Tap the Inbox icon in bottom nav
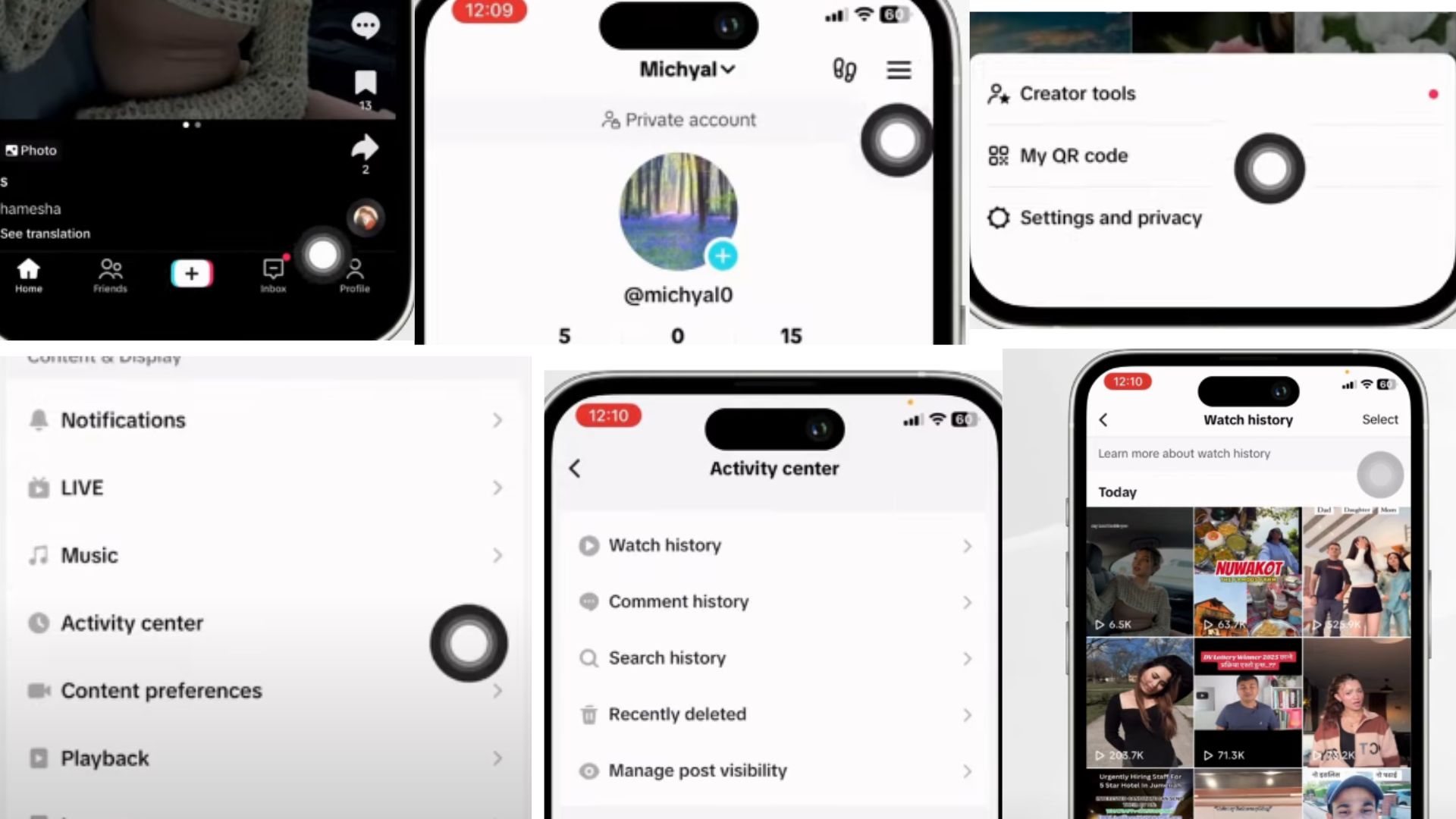 click(273, 275)
